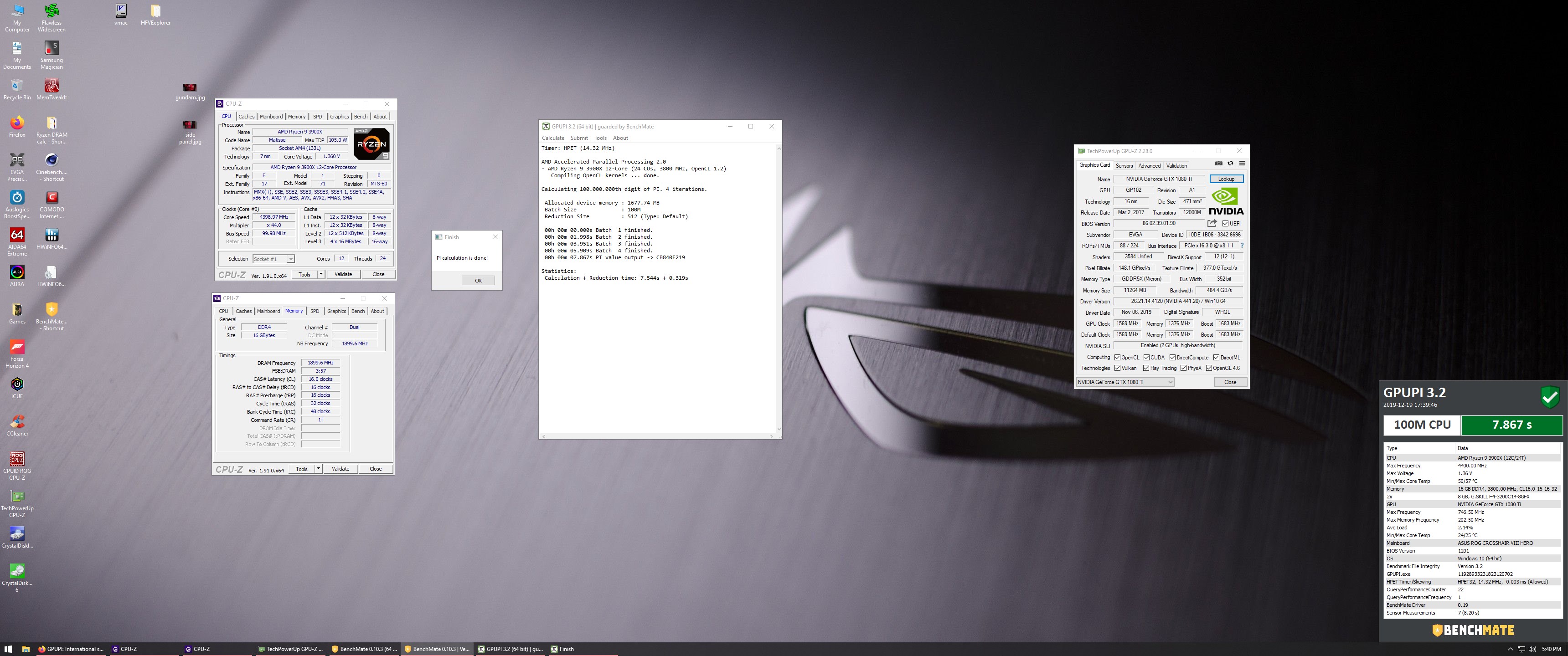Open the vmac desktop icon
1568x656 pixels.
point(121,15)
